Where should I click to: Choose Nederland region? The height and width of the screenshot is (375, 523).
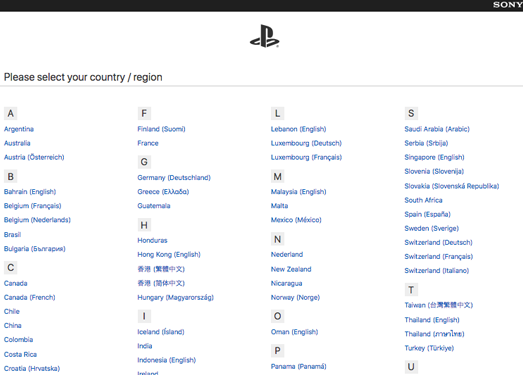287,255
